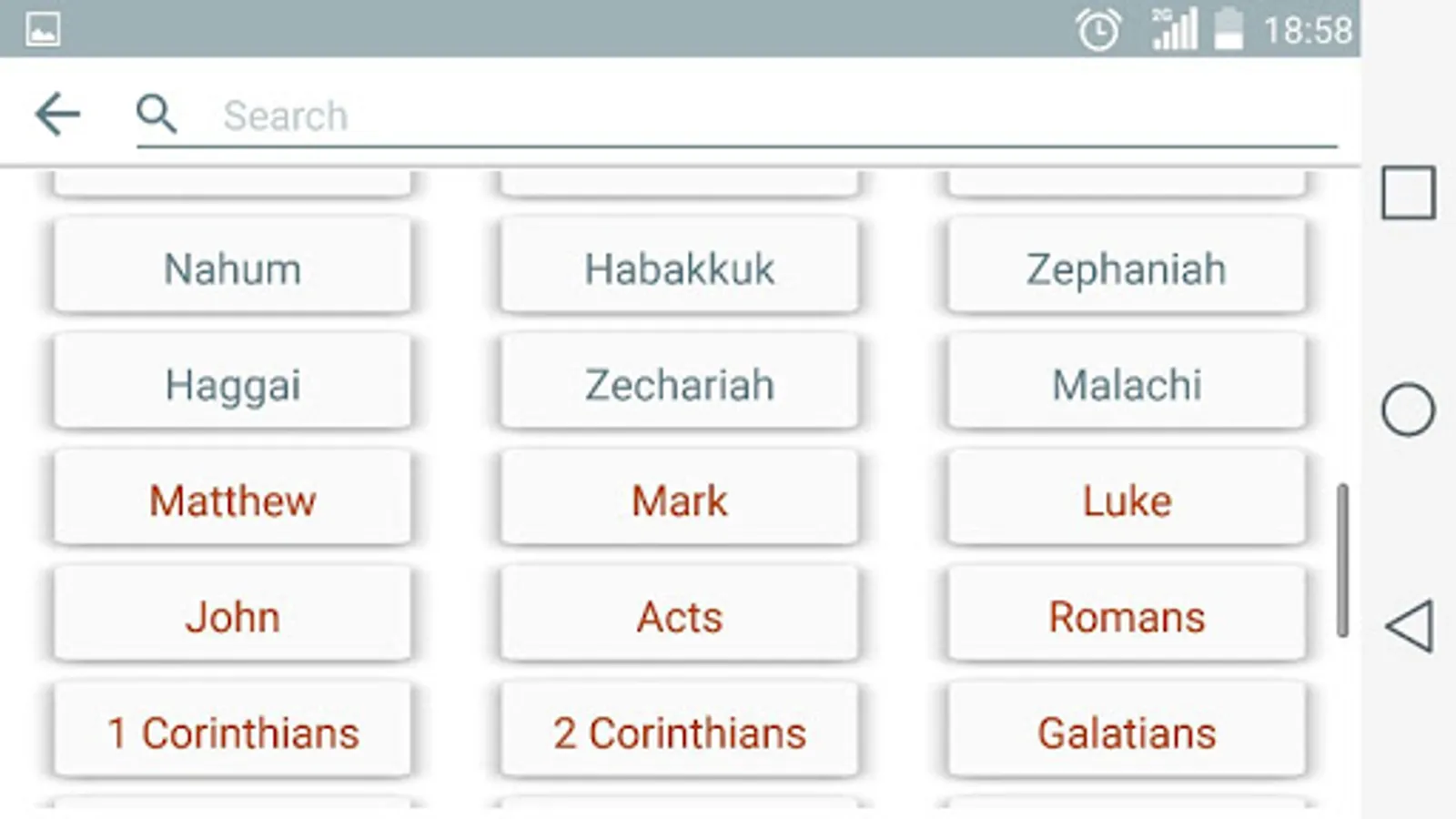Open Zephaniah from the book list
The width and height of the screenshot is (1456, 819).
tap(1126, 268)
